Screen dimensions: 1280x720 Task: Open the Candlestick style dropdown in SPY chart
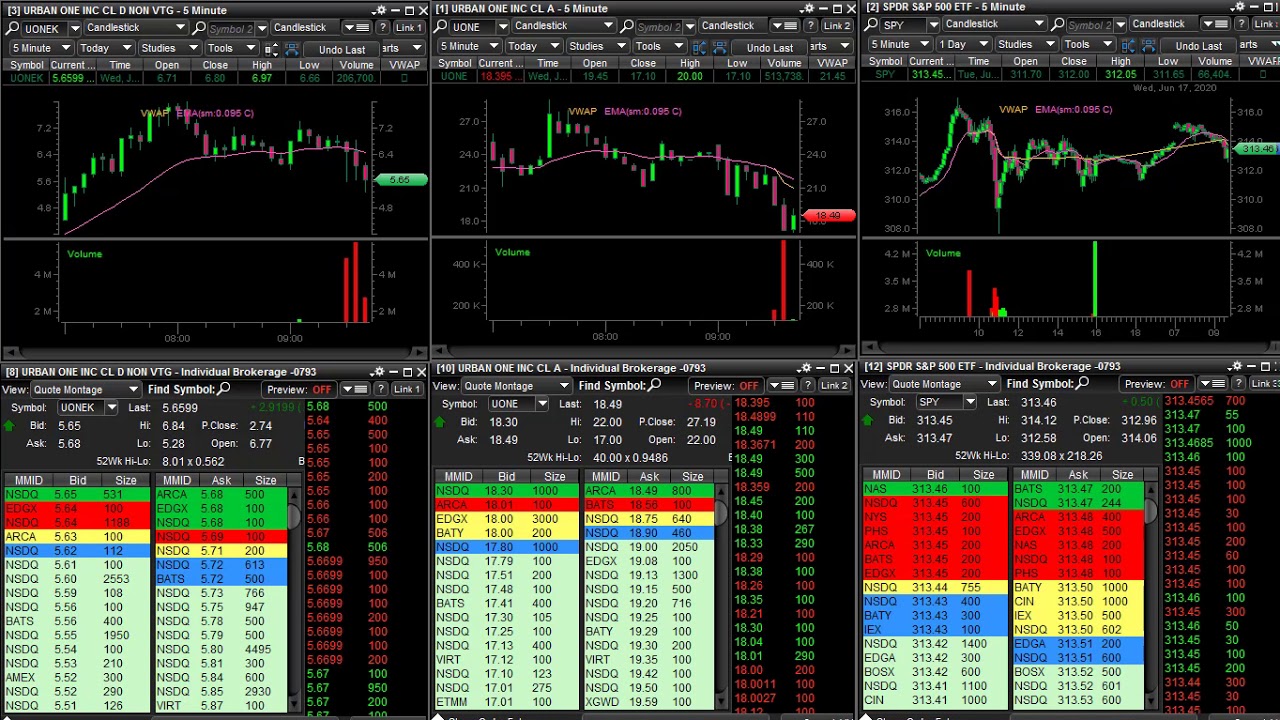[x=994, y=24]
